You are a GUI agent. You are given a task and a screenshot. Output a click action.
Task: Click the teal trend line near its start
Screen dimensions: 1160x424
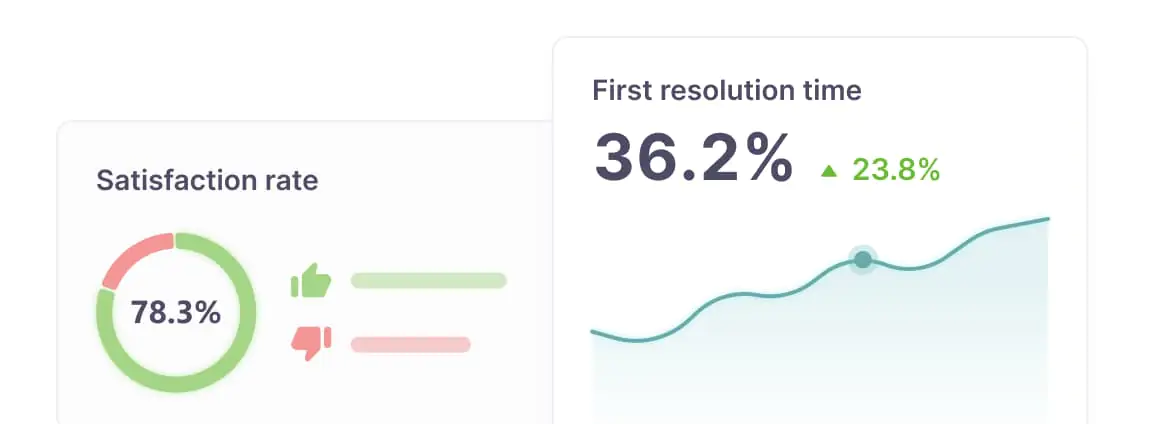click(614, 337)
